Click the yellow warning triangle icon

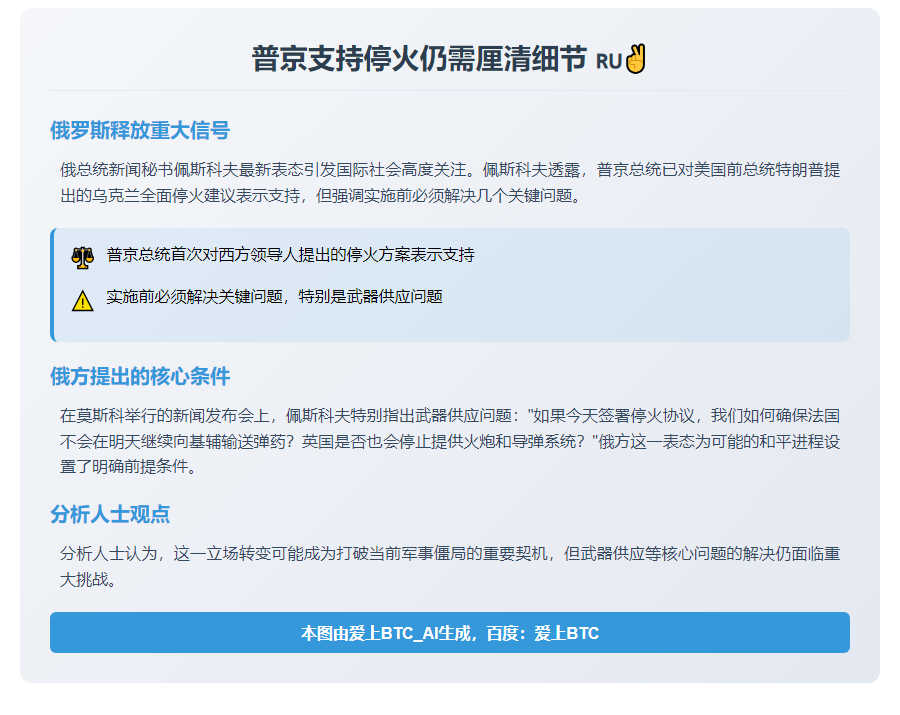point(83,300)
